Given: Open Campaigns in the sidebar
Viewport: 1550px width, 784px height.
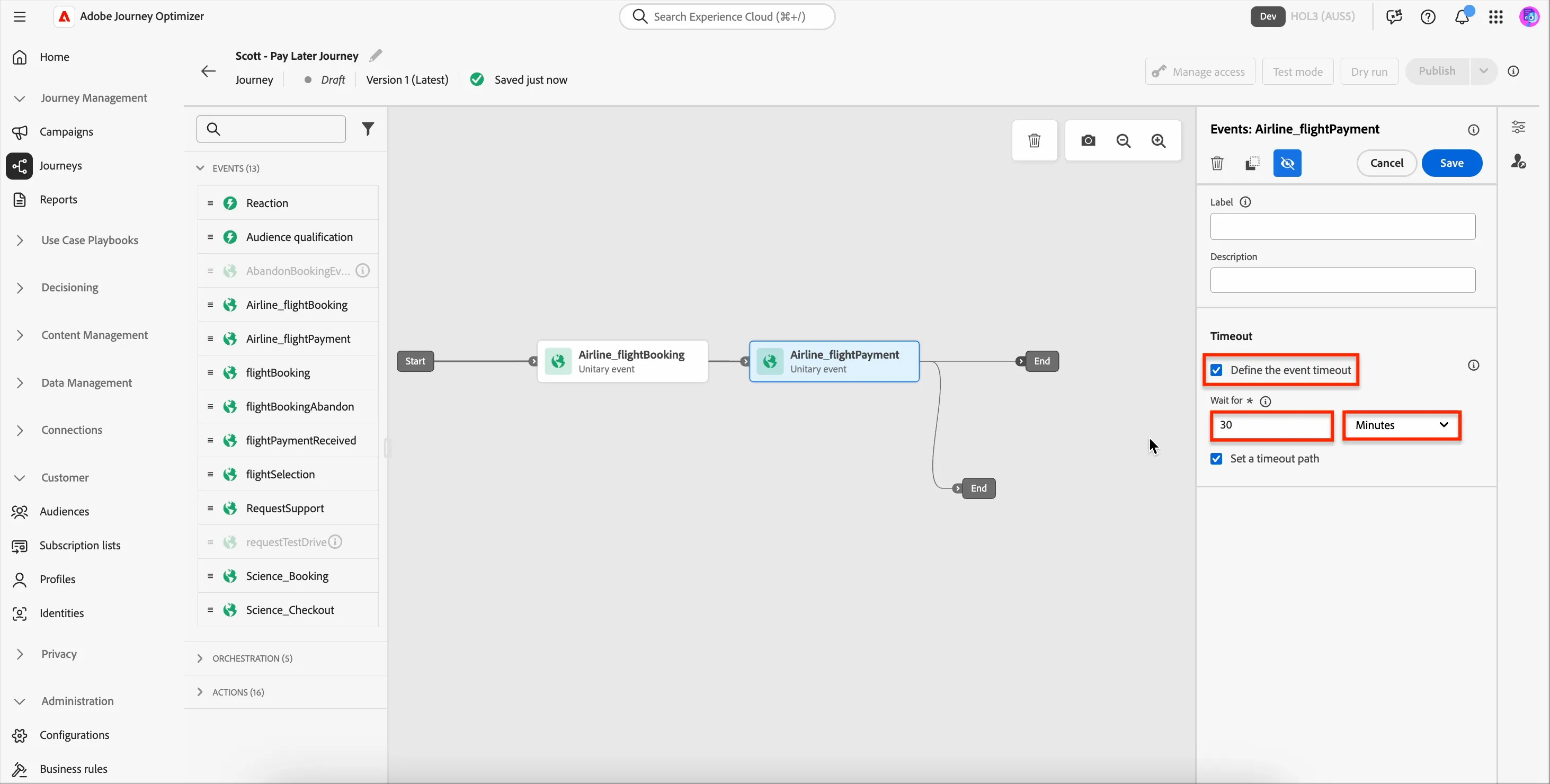Looking at the screenshot, I should point(66,132).
